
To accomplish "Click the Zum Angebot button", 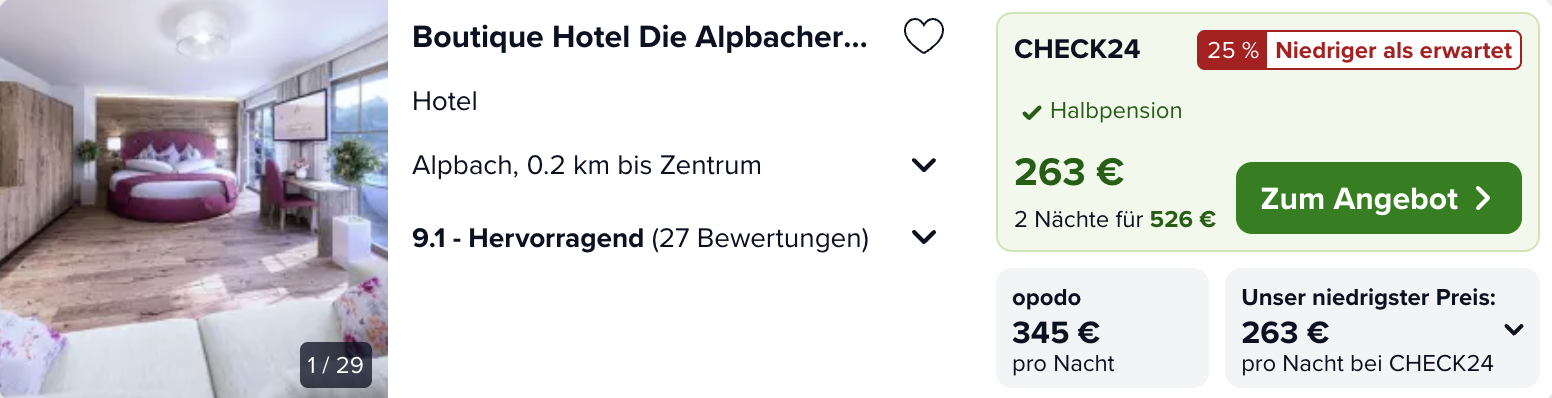I will (x=1378, y=198).
